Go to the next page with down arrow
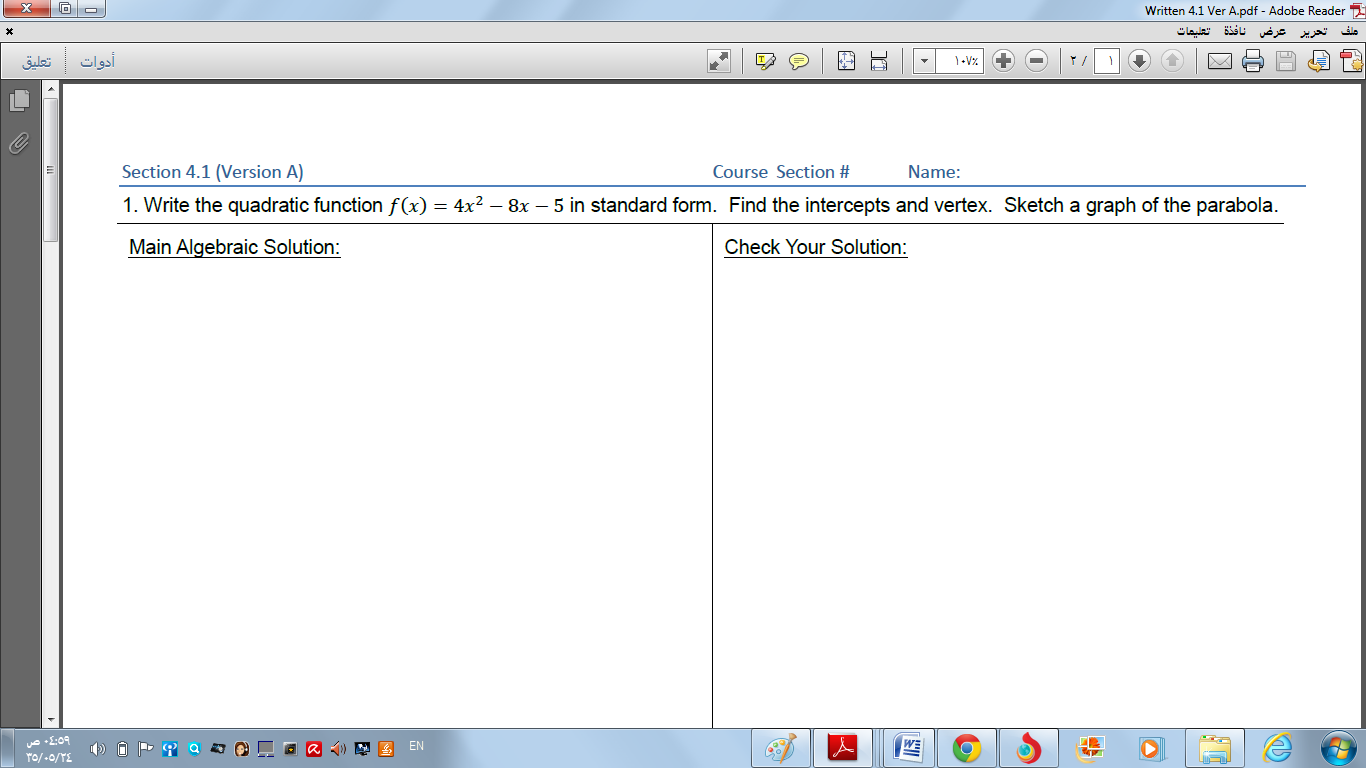Screen dimensions: 1366x768 [1139, 61]
